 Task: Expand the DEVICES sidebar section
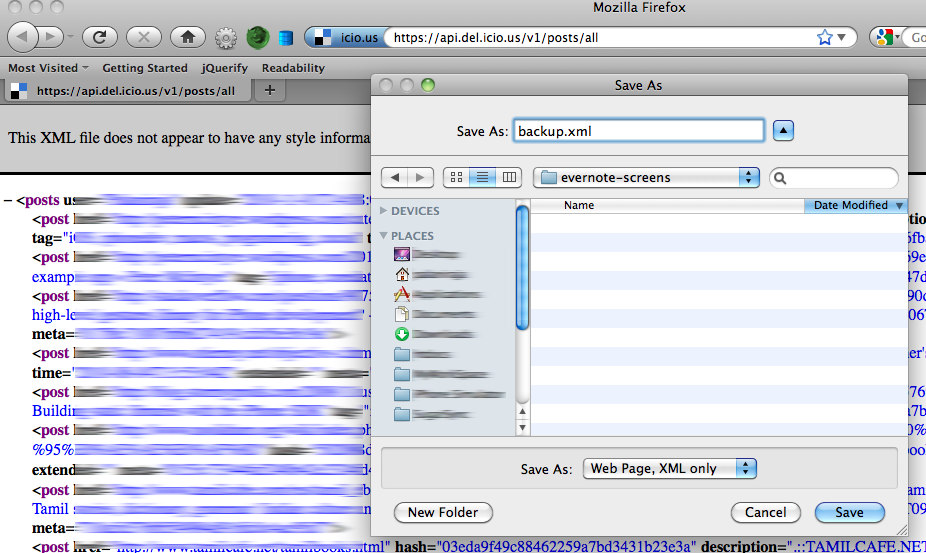click(384, 210)
